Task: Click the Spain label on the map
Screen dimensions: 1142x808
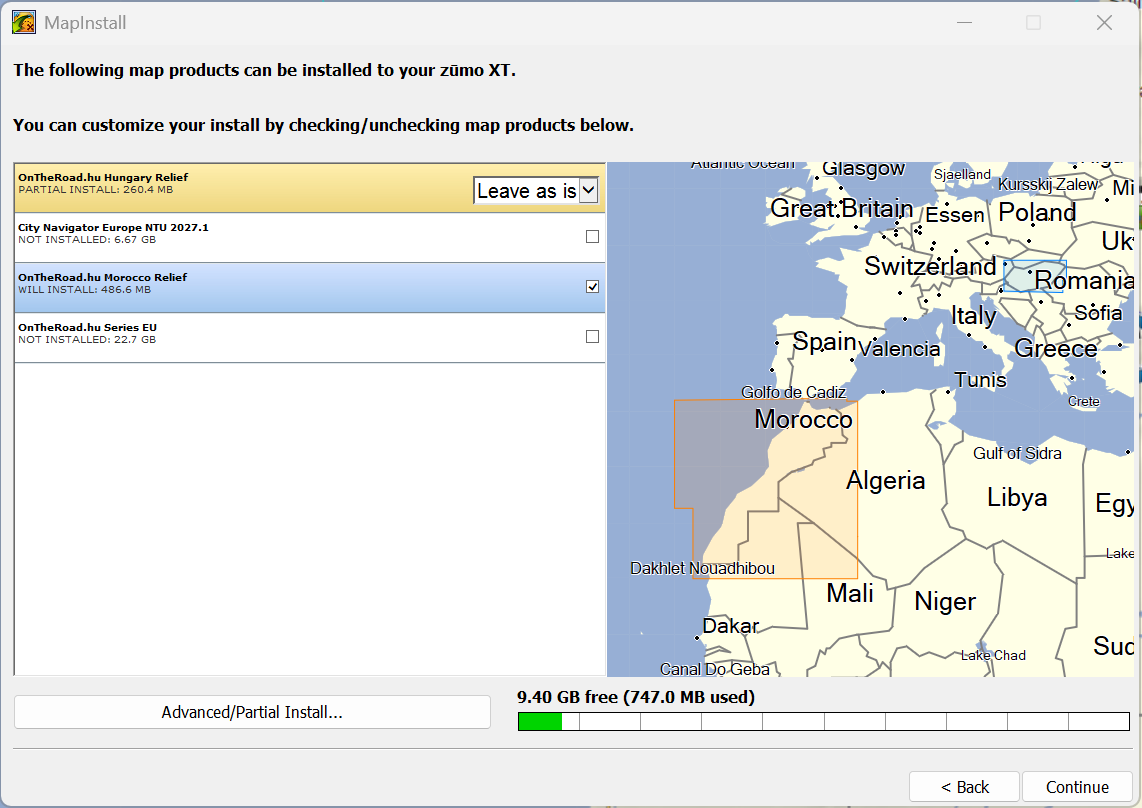Action: 825,342
